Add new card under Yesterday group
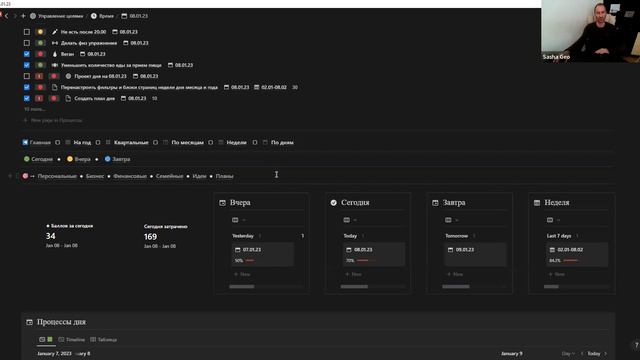Screen dimensions: 640x360 pyautogui.click(x=242, y=274)
